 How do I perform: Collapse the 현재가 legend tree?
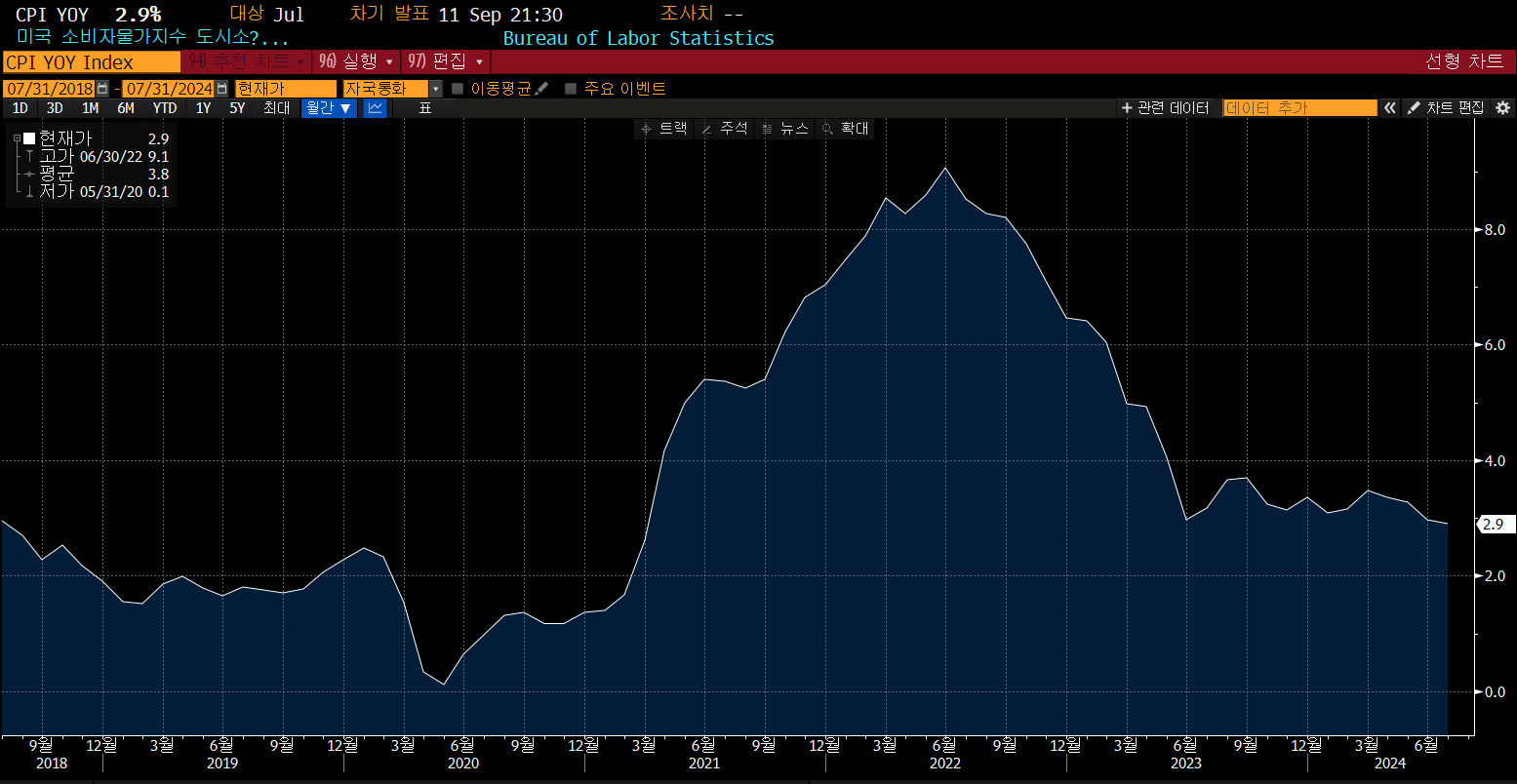(x=17, y=138)
